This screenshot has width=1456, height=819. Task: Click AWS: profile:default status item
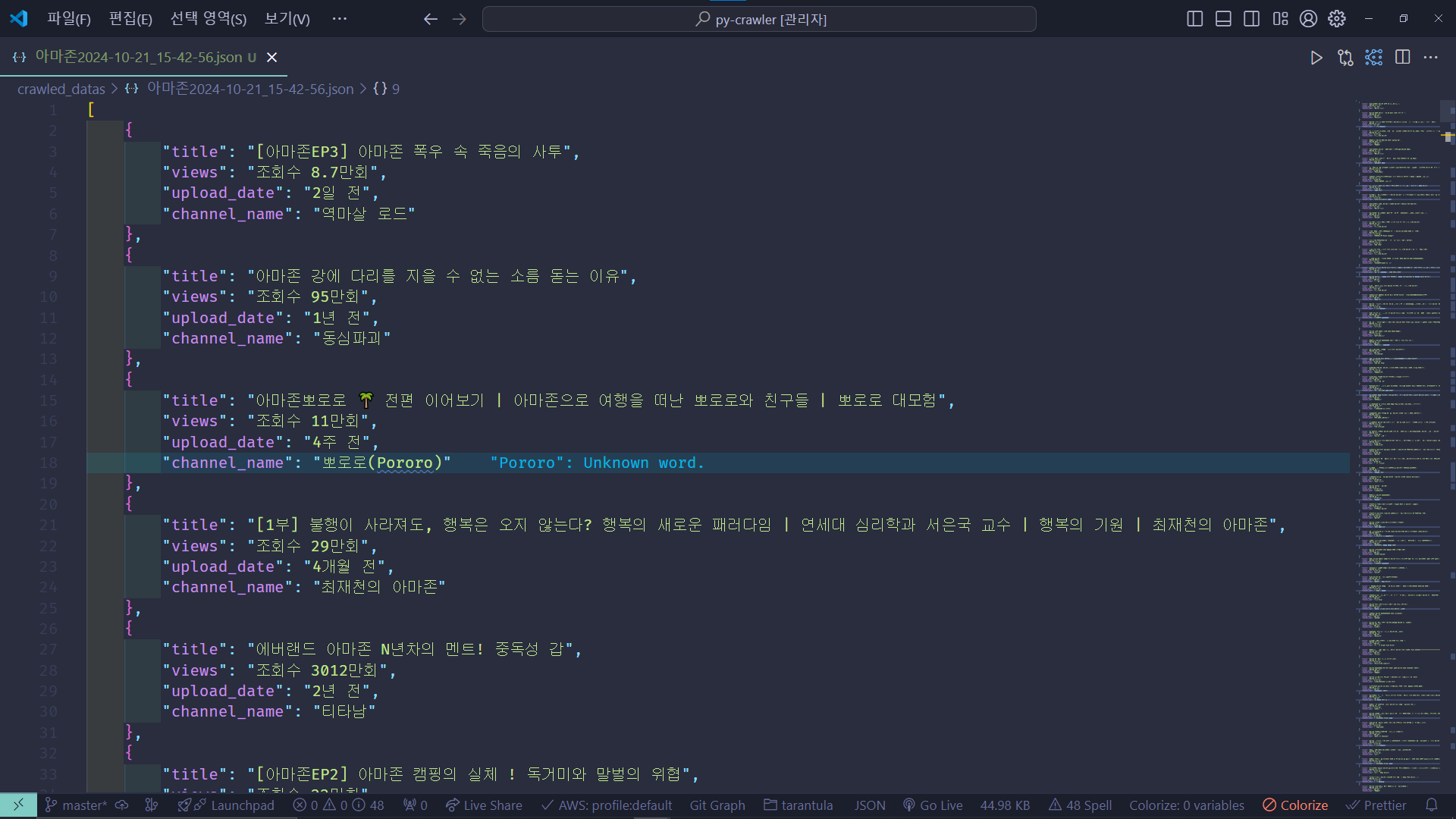pos(607,805)
